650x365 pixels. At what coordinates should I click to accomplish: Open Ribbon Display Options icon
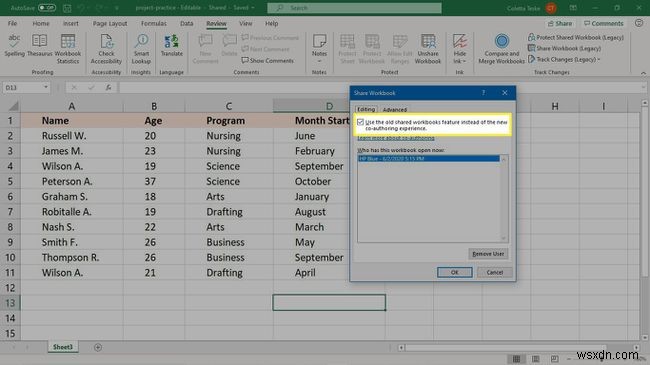coord(573,8)
